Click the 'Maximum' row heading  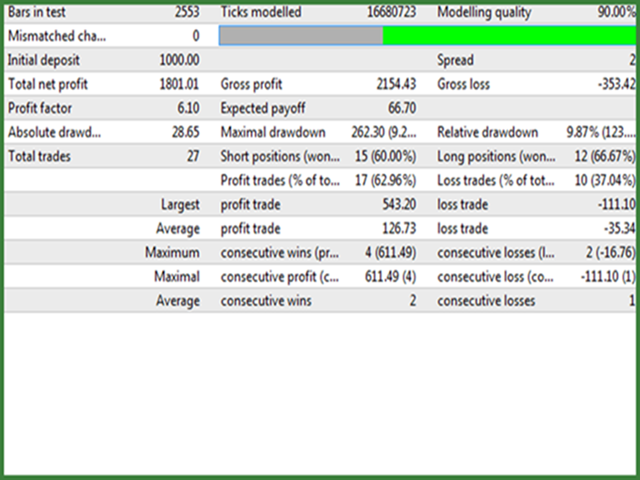click(172, 252)
